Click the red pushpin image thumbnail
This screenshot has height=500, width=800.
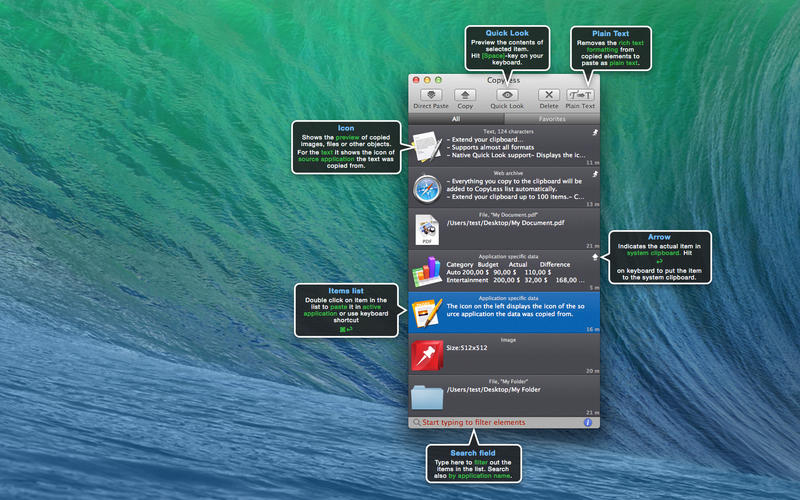click(x=427, y=354)
